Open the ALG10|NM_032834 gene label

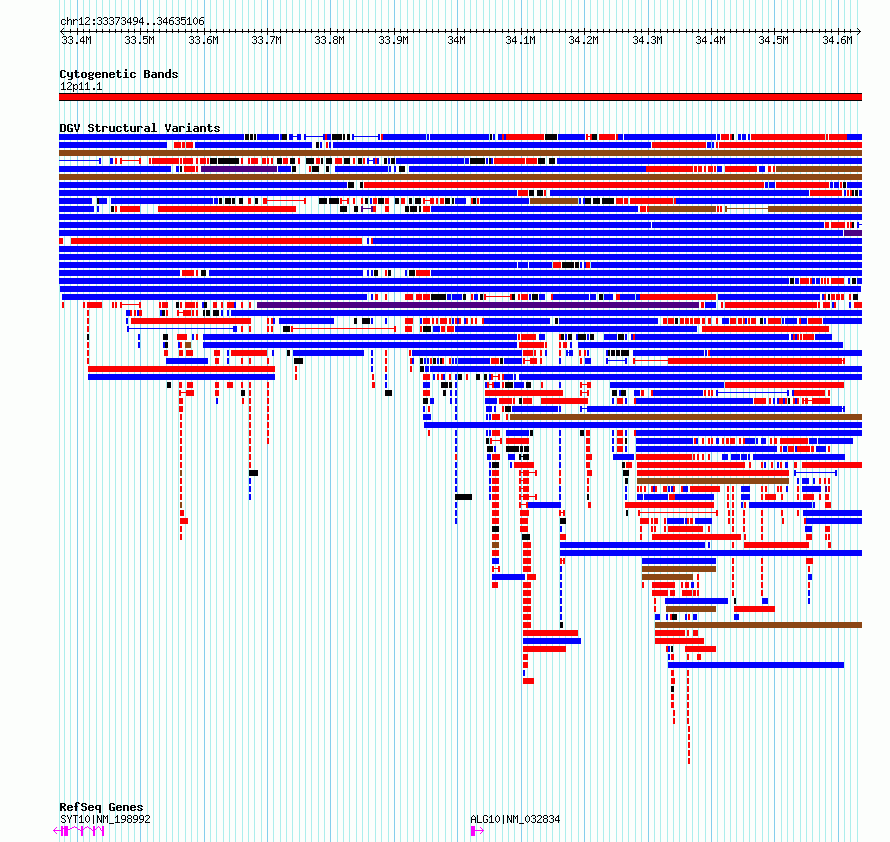[515, 819]
